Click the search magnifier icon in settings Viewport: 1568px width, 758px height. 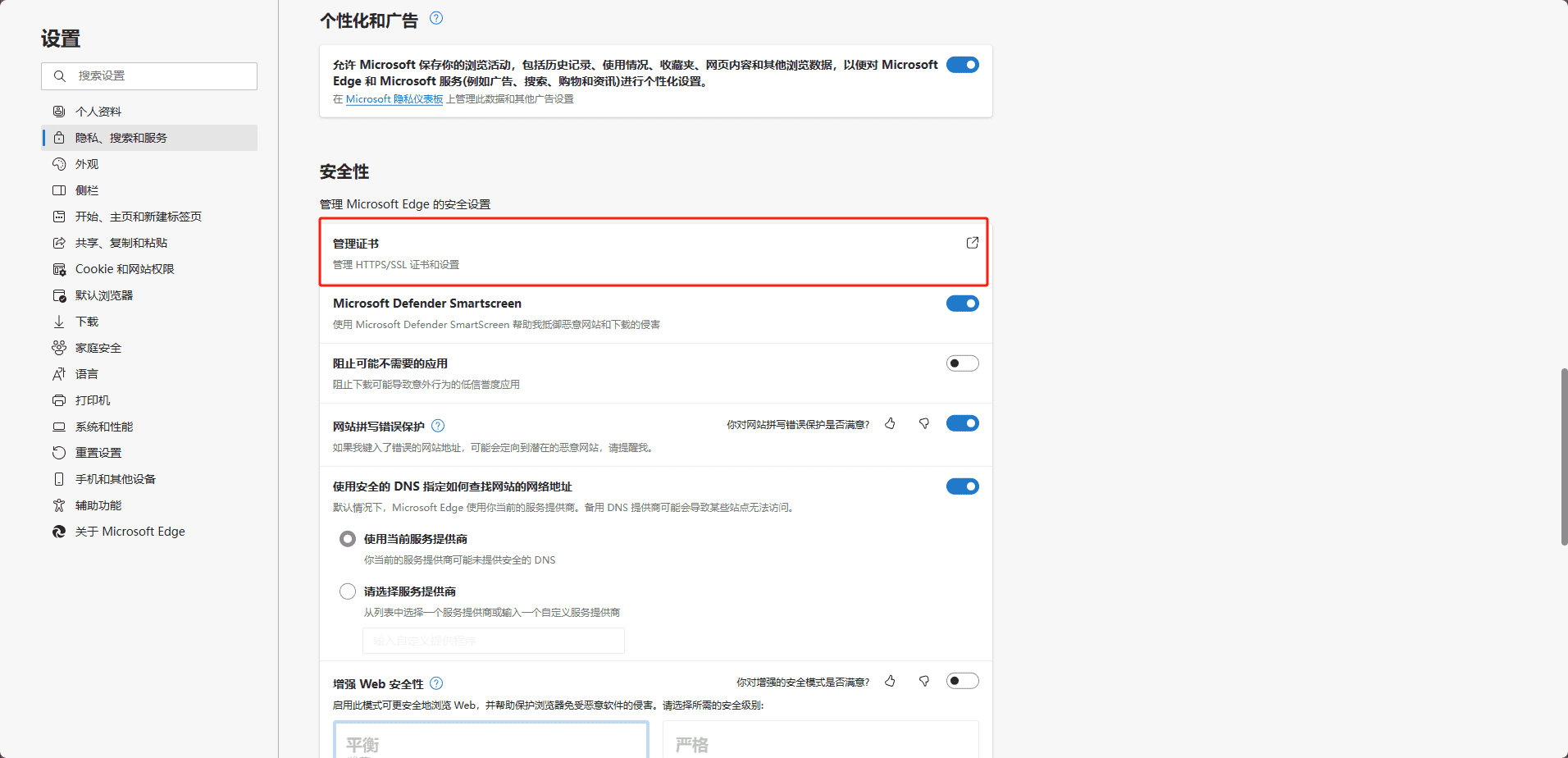[59, 76]
